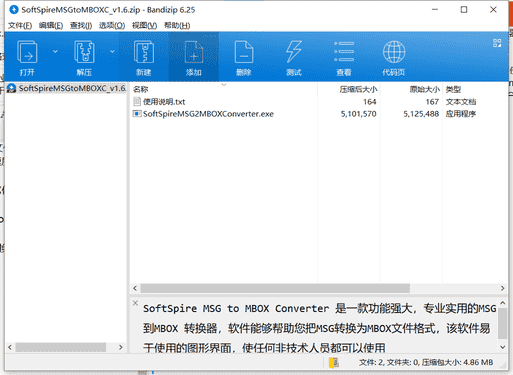Expand the Open button dropdown arrow

55,52
